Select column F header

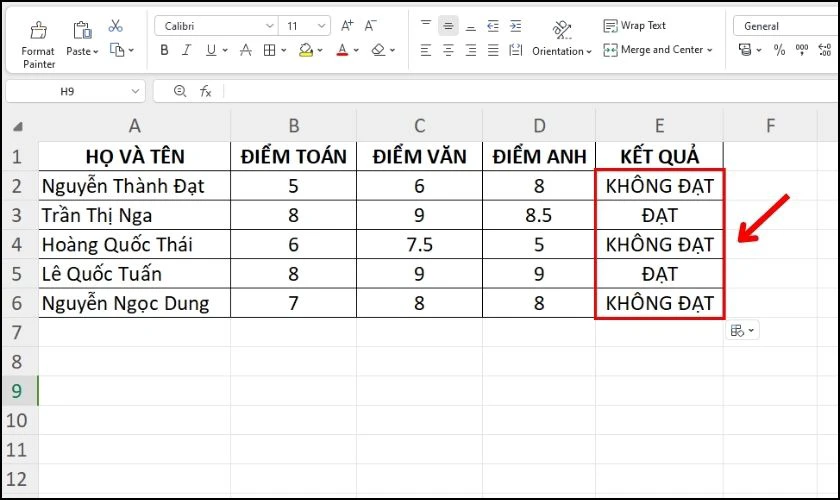click(x=770, y=126)
